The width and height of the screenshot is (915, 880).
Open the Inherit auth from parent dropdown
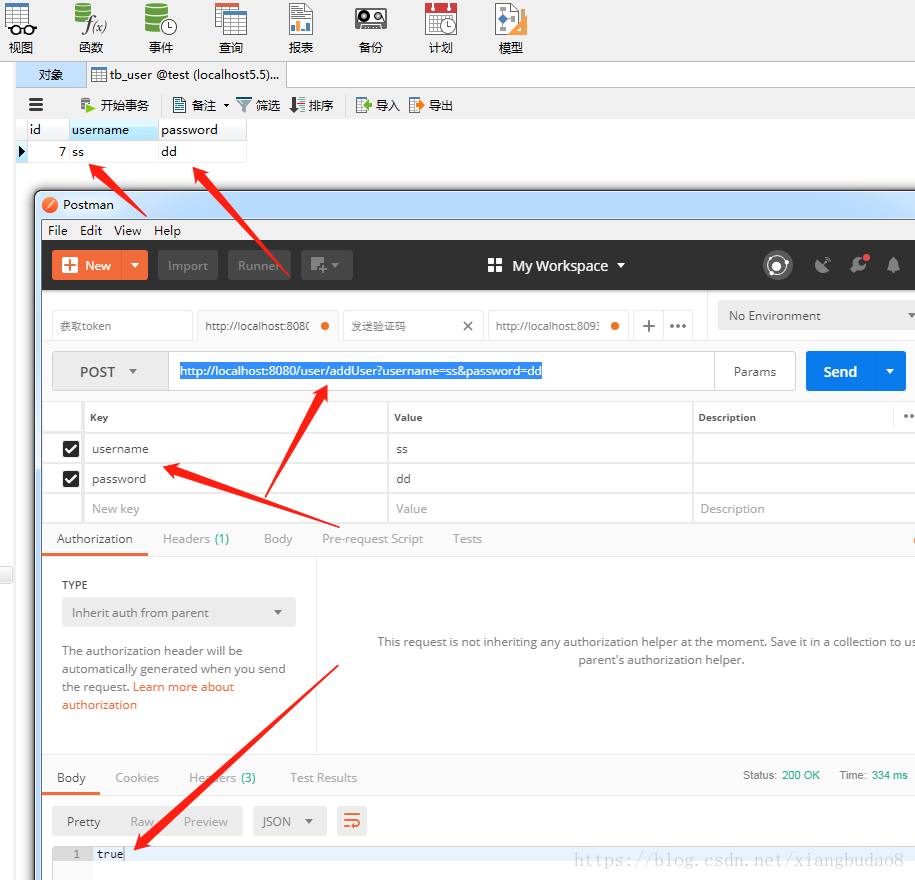179,612
